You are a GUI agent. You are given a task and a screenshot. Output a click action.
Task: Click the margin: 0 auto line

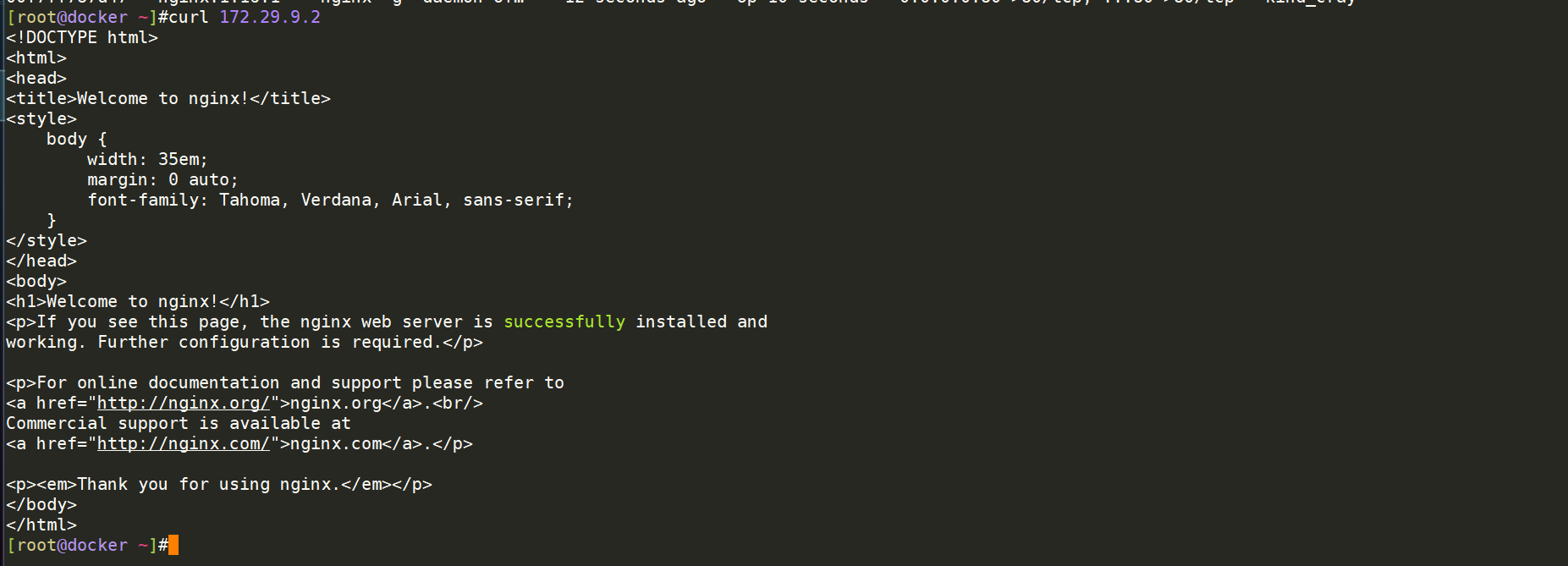tap(162, 180)
